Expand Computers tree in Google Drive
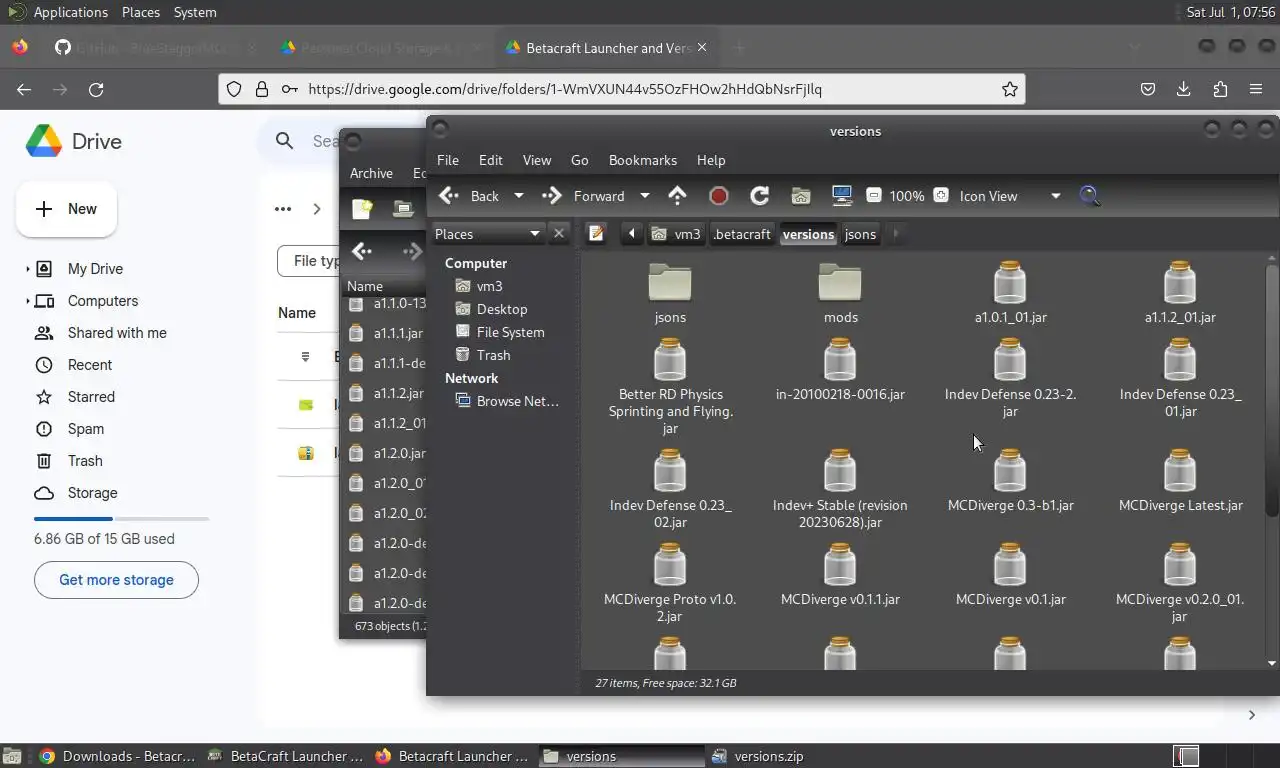Image resolution: width=1280 pixels, height=768 pixels. click(27, 301)
